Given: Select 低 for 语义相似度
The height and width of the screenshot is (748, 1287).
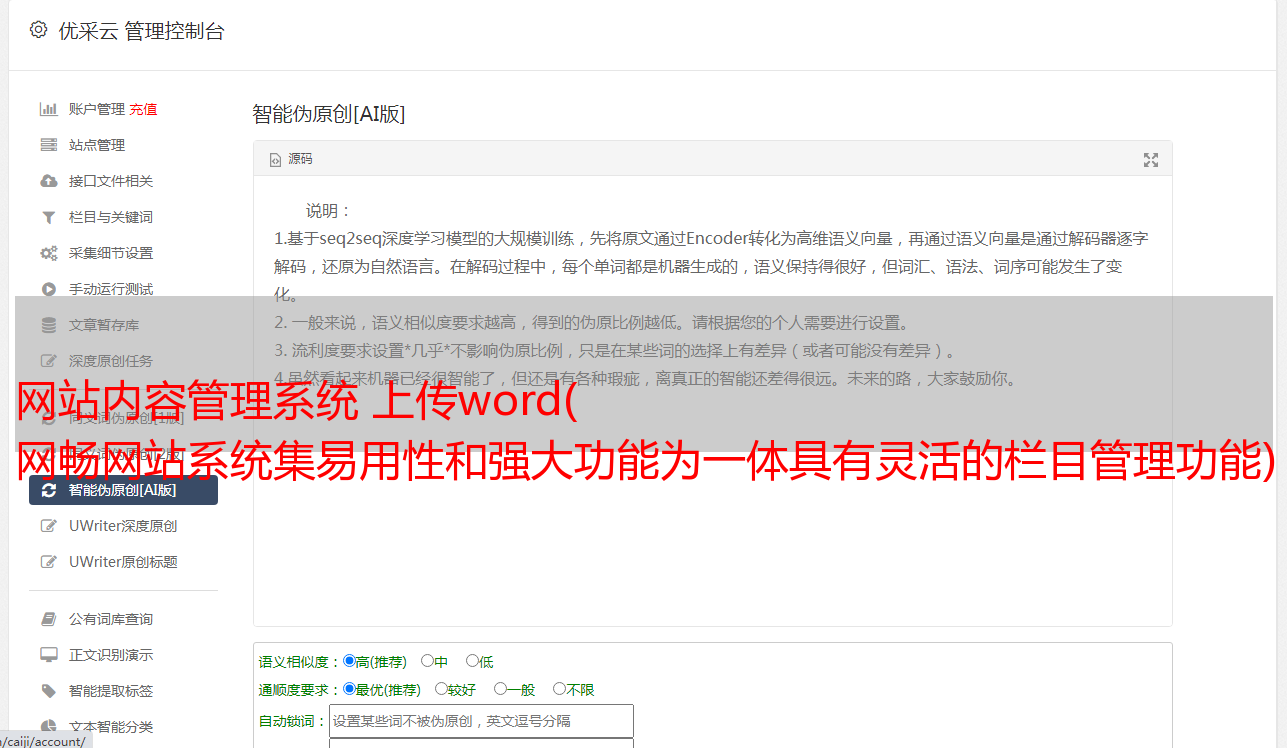Looking at the screenshot, I should point(472,661).
